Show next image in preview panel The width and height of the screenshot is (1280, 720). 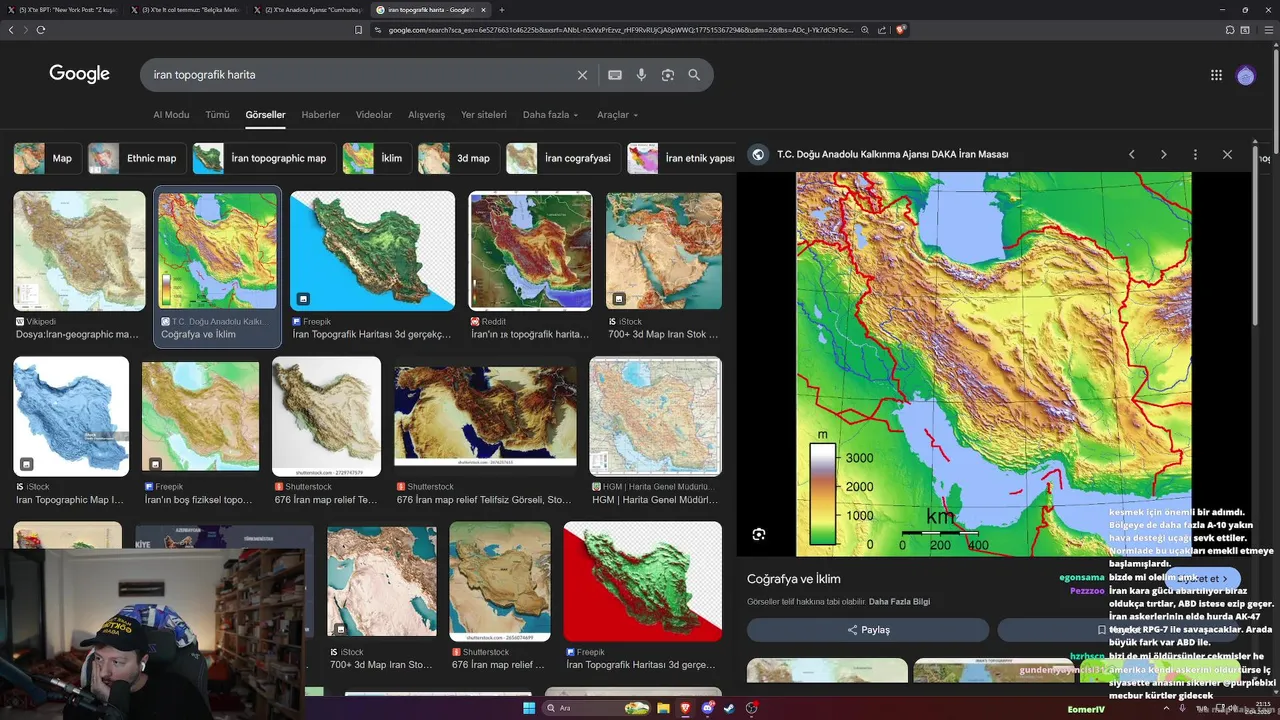tap(1163, 154)
